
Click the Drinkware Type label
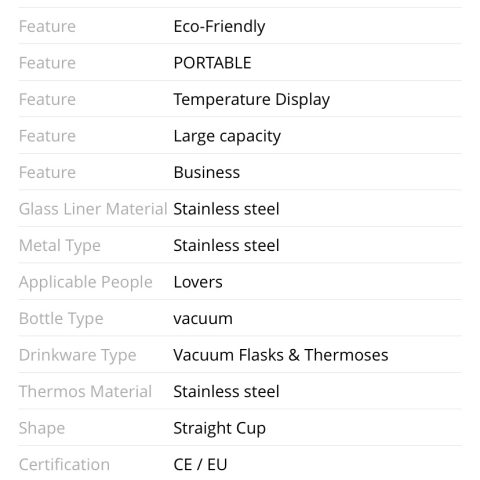click(x=78, y=355)
